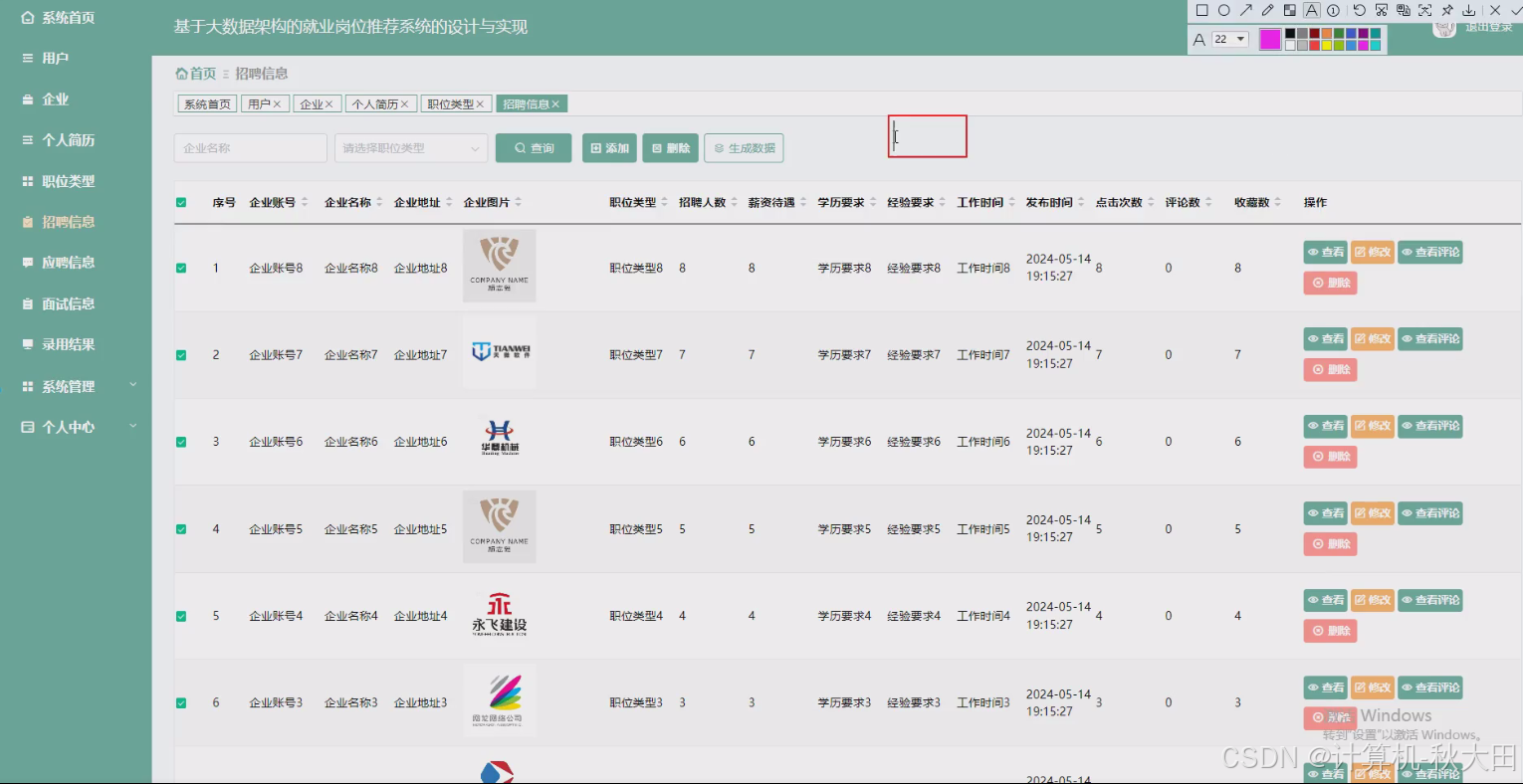Click 修改 for 企业账号7 row
The image size is (1523, 784).
pyautogui.click(x=1373, y=339)
